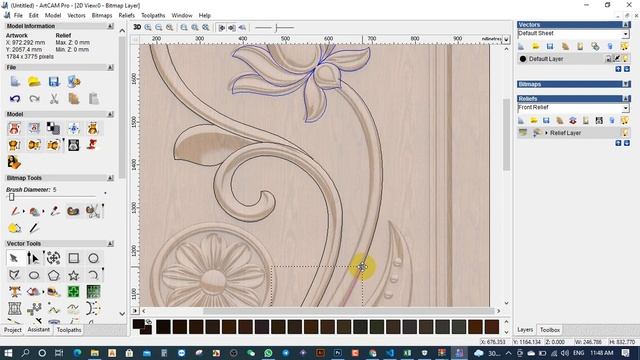Click the Cut scissors icon

[x=54, y=98]
